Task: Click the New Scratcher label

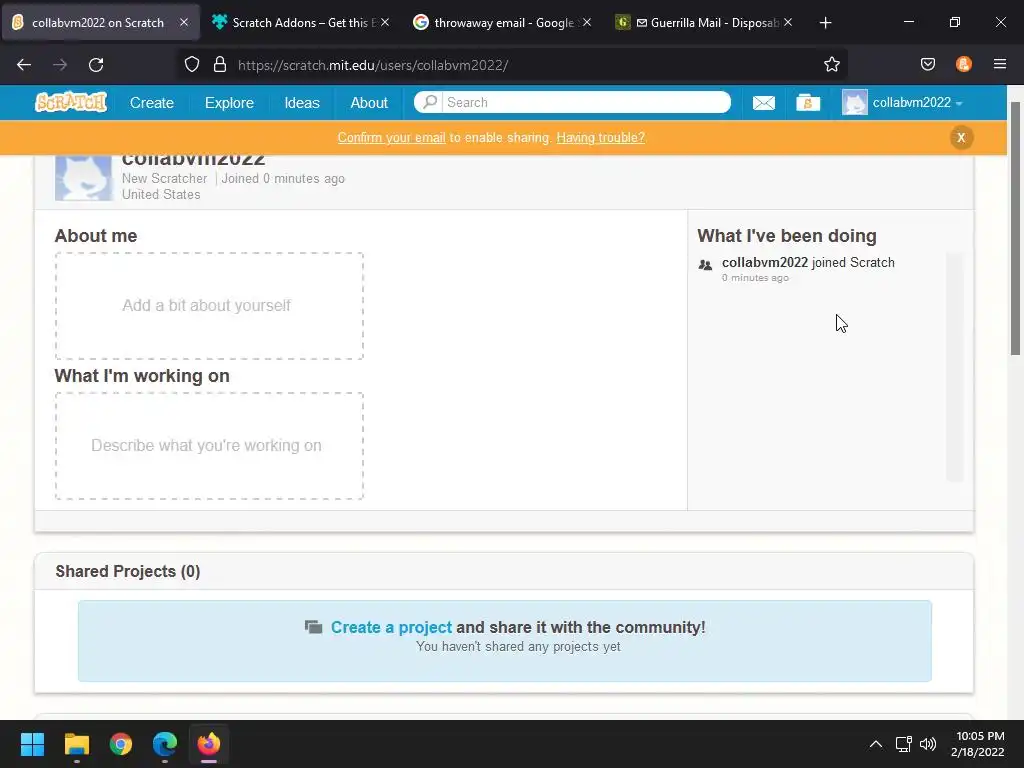Action: click(165, 178)
